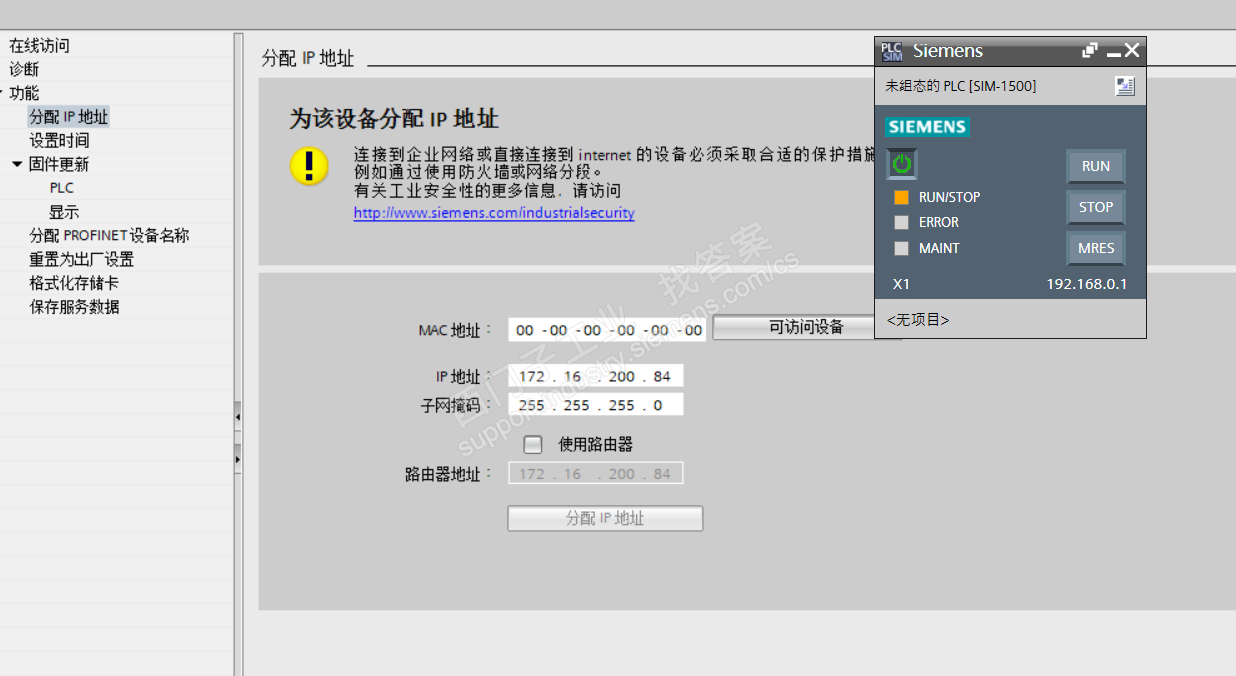
Task: Click the PLC SIM logo icon
Action: [891, 51]
